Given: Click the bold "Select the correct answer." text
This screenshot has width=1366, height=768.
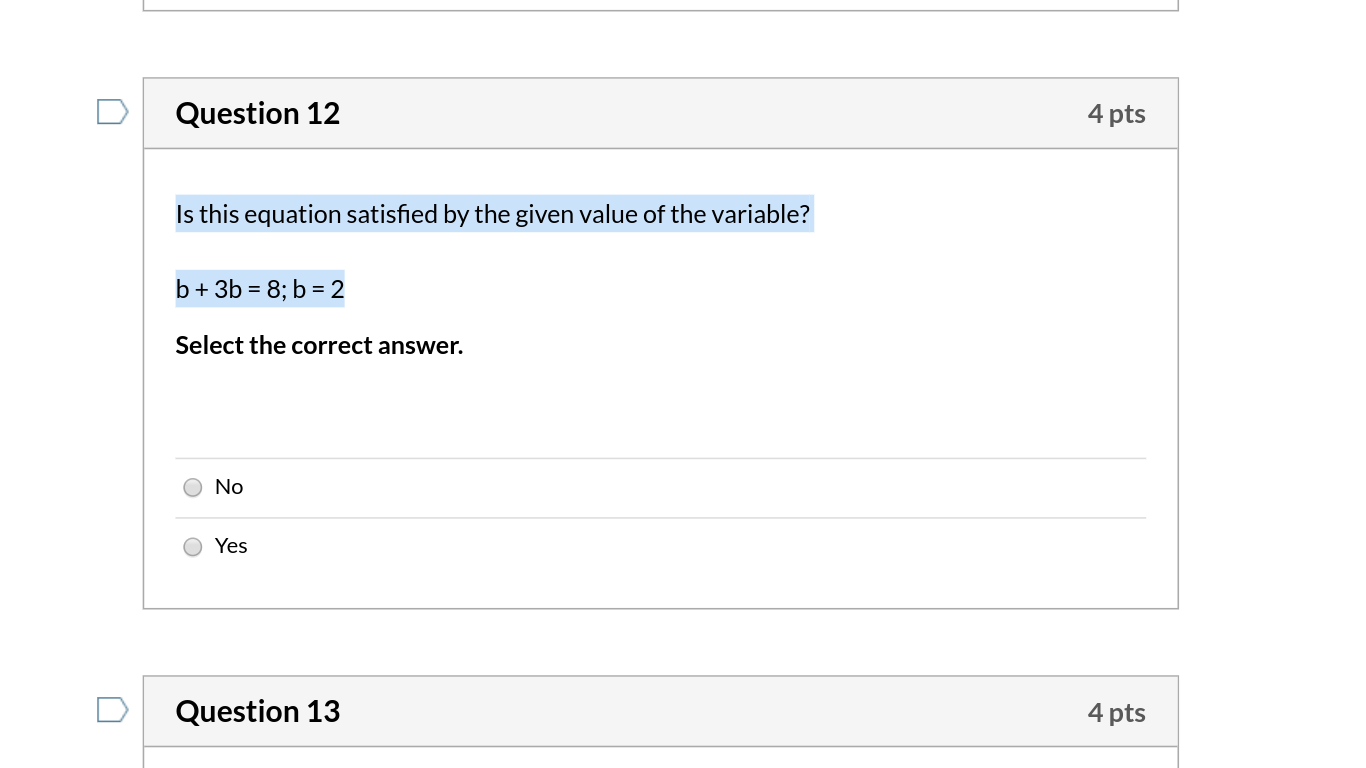Looking at the screenshot, I should pyautogui.click(x=319, y=346).
